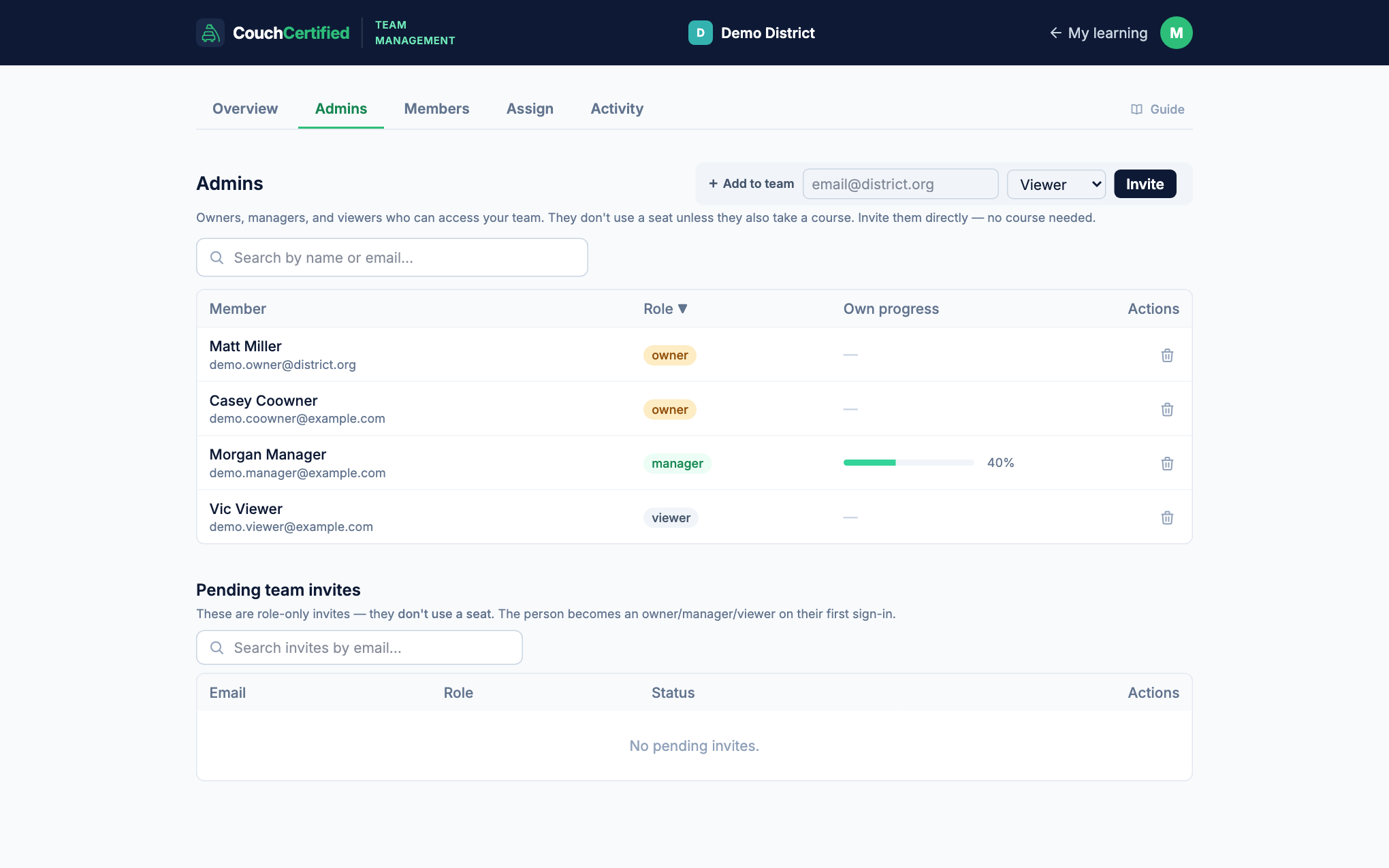Click Morgan Manager's 40% progress bar
Image resolution: width=1389 pixels, height=868 pixels.
pos(908,463)
